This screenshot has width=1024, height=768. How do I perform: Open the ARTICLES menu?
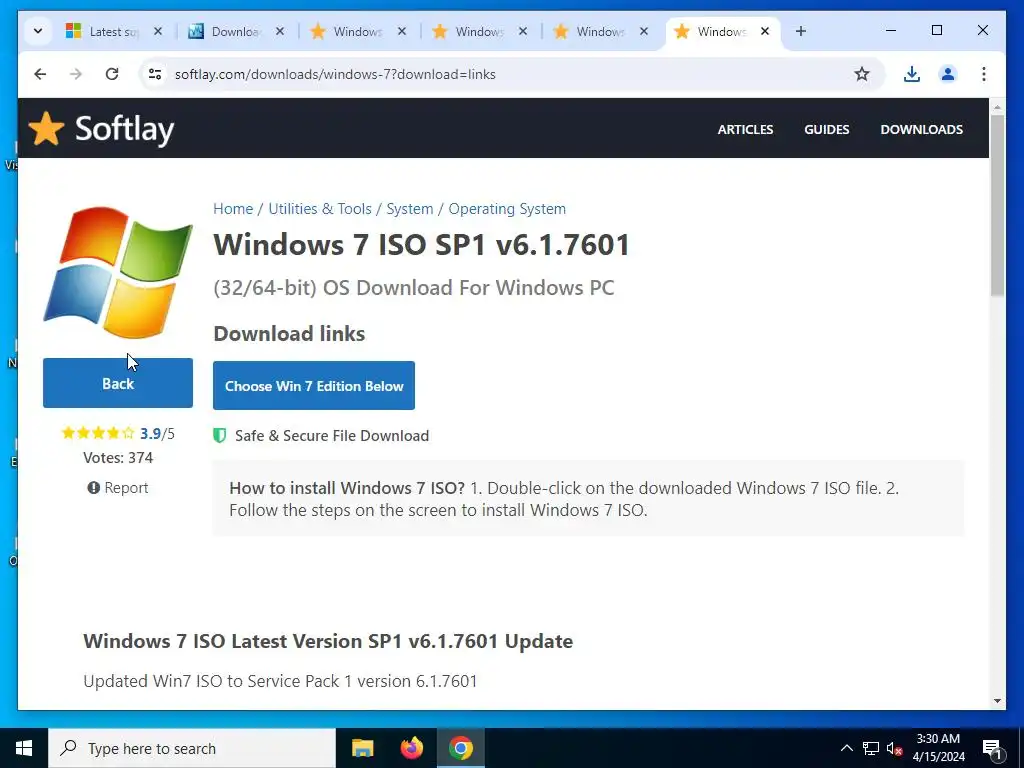(745, 129)
